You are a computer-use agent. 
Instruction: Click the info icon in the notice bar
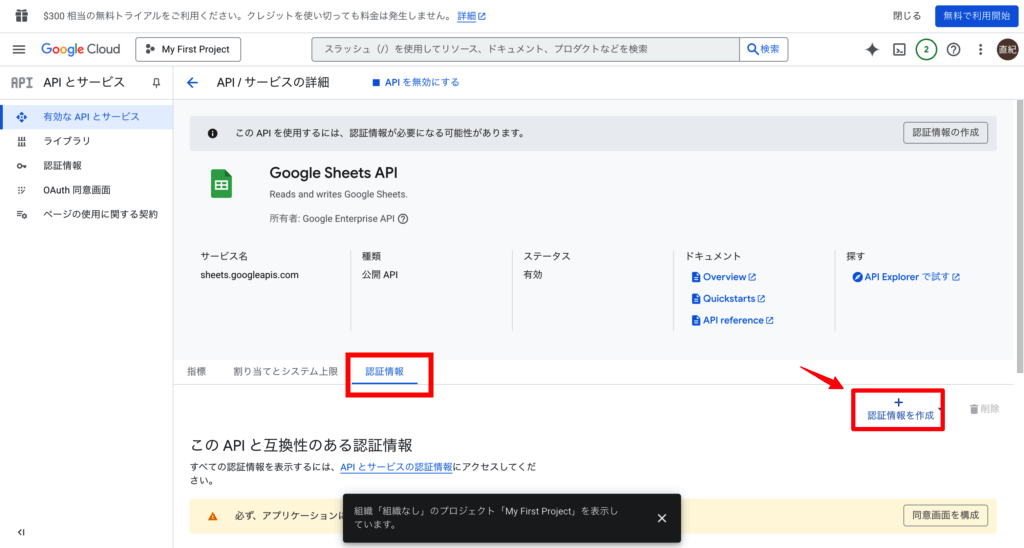click(212, 133)
